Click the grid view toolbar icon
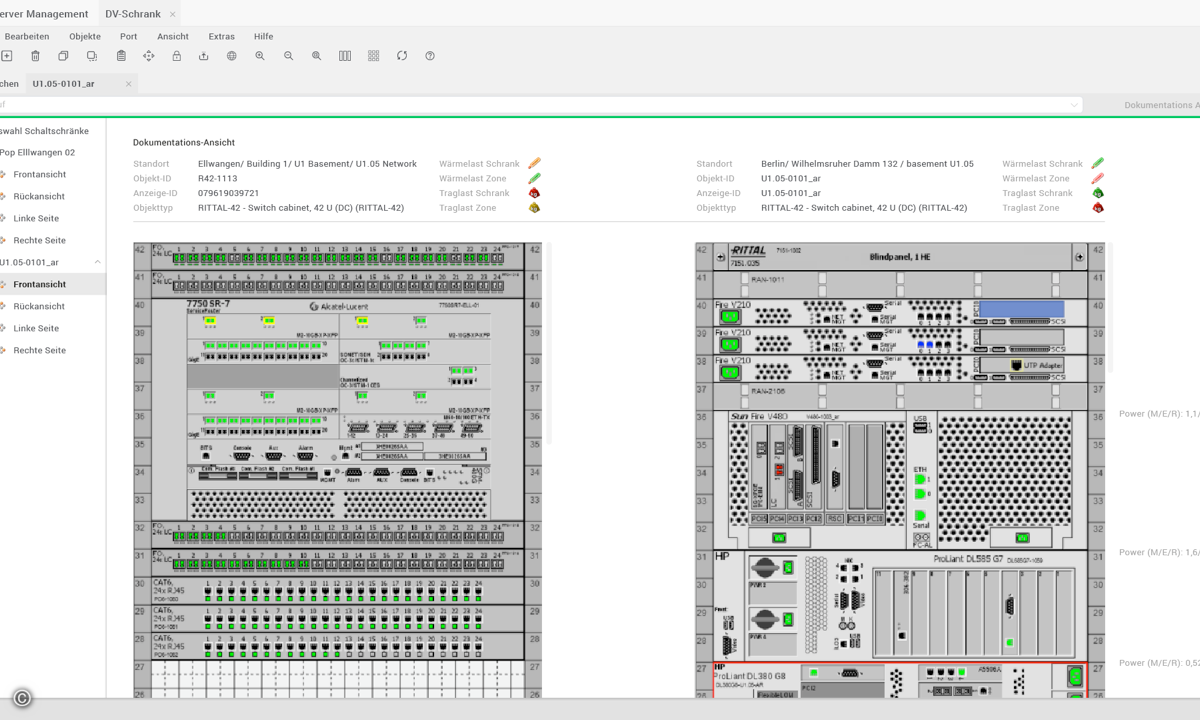 click(374, 56)
